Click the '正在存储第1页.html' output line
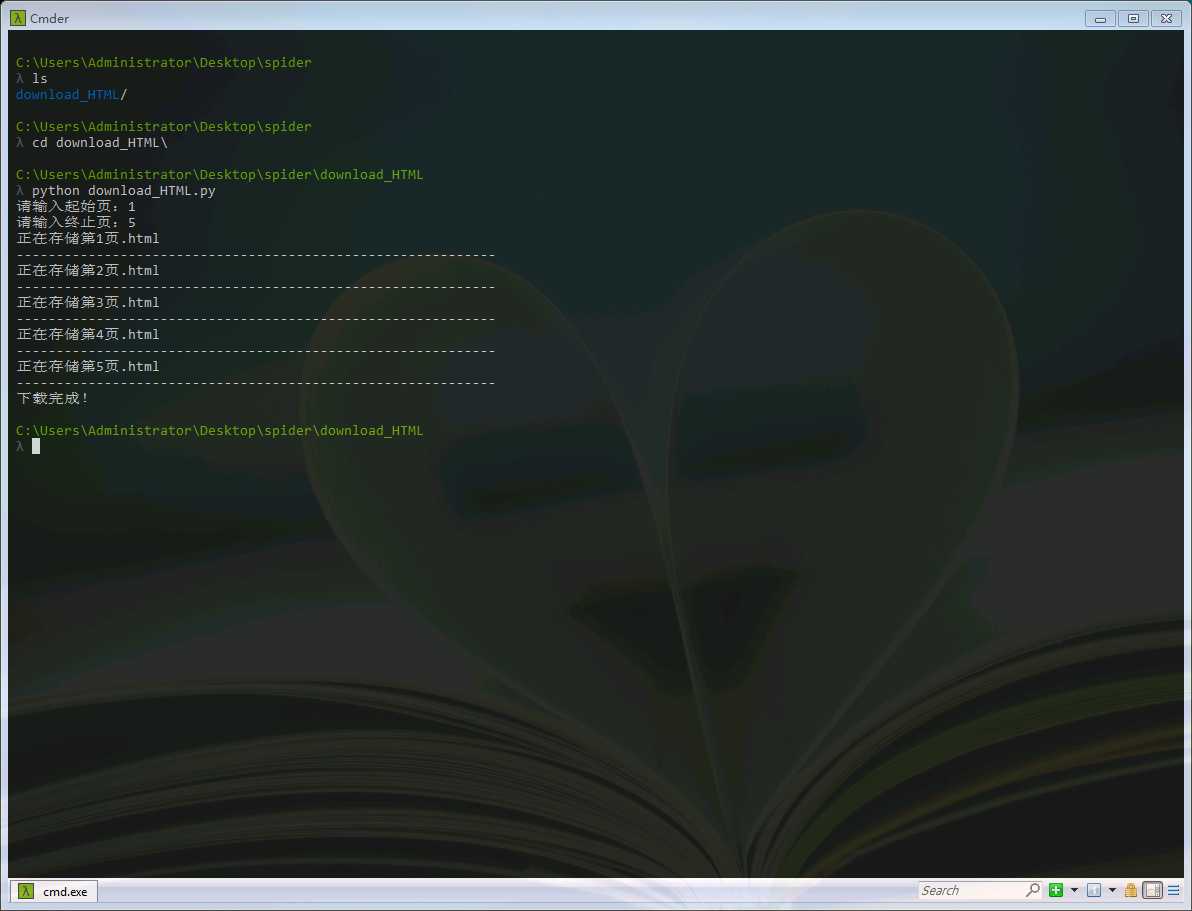This screenshot has width=1192, height=911. pyautogui.click(x=88, y=238)
